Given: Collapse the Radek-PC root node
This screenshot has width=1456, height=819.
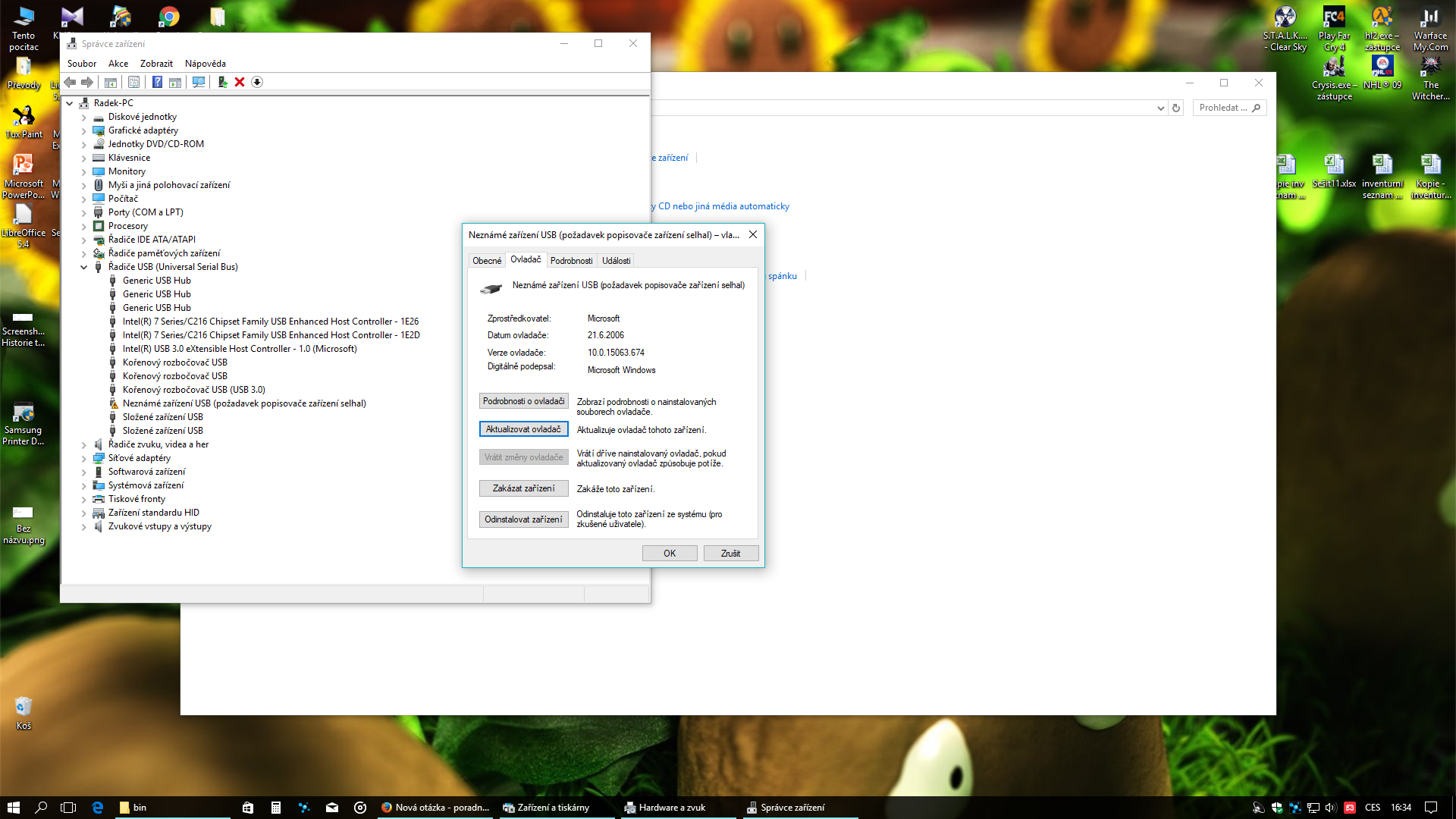Looking at the screenshot, I should (70, 103).
